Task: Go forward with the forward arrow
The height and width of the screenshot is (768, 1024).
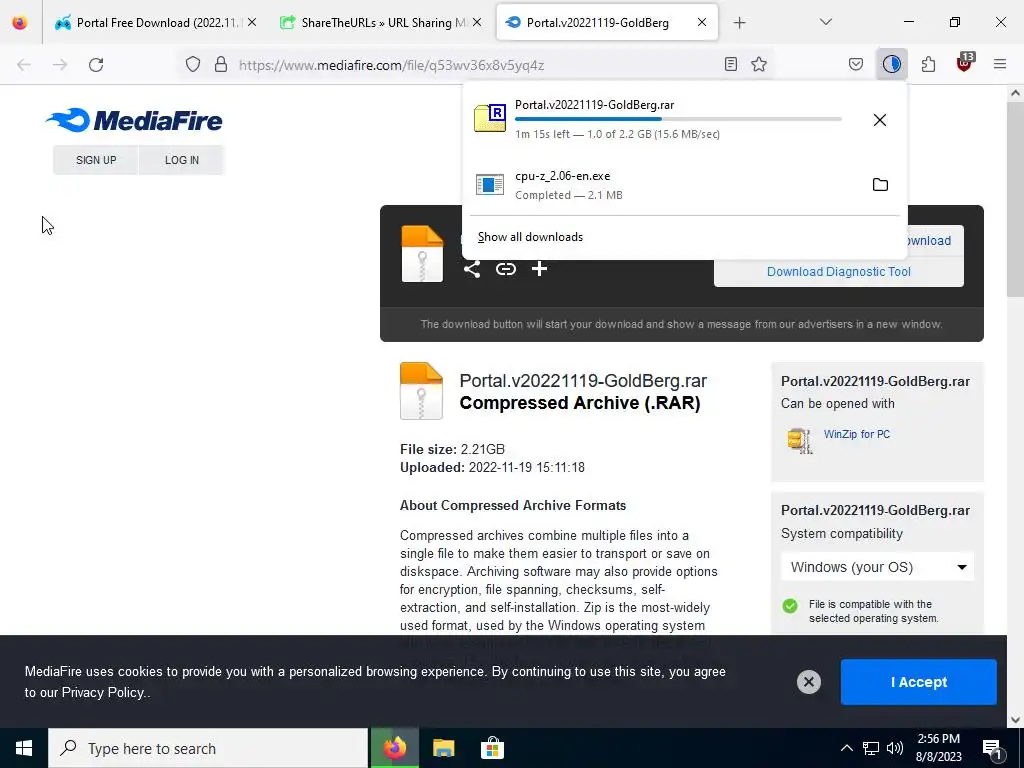Action: [x=60, y=64]
